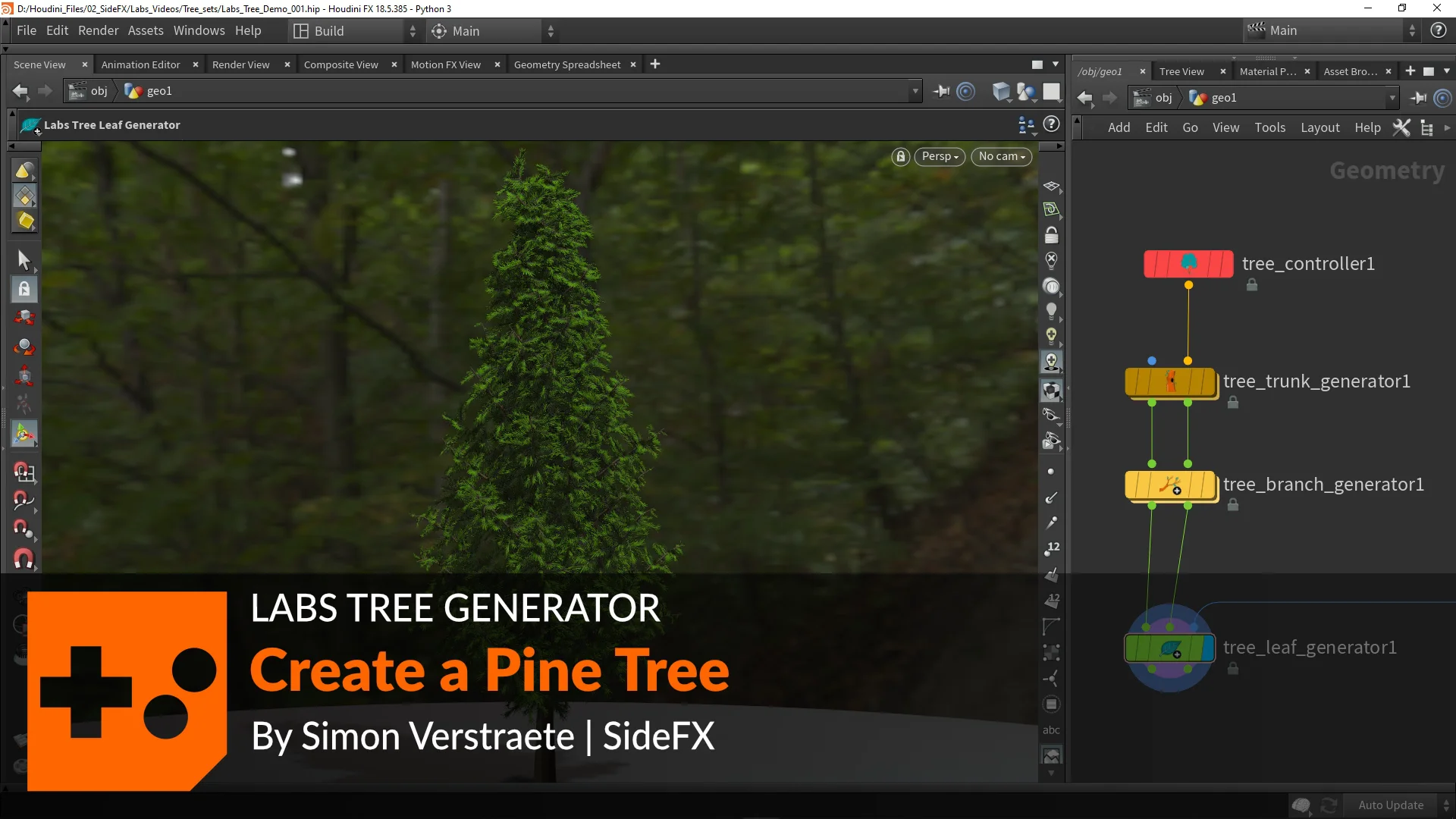Activate the Snap magnet tool in left toolbar
The height and width of the screenshot is (819, 1456).
click(24, 559)
